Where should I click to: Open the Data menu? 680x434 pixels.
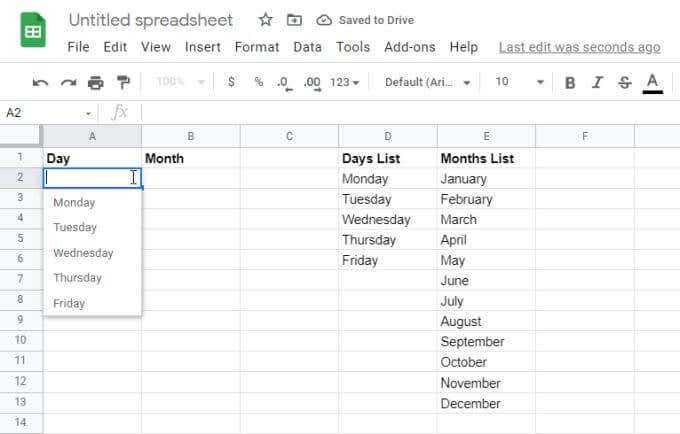coord(307,47)
